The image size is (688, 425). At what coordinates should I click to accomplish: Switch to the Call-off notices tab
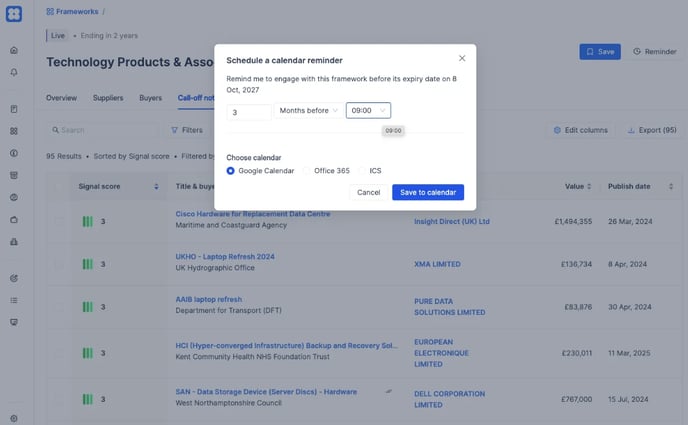tap(196, 98)
